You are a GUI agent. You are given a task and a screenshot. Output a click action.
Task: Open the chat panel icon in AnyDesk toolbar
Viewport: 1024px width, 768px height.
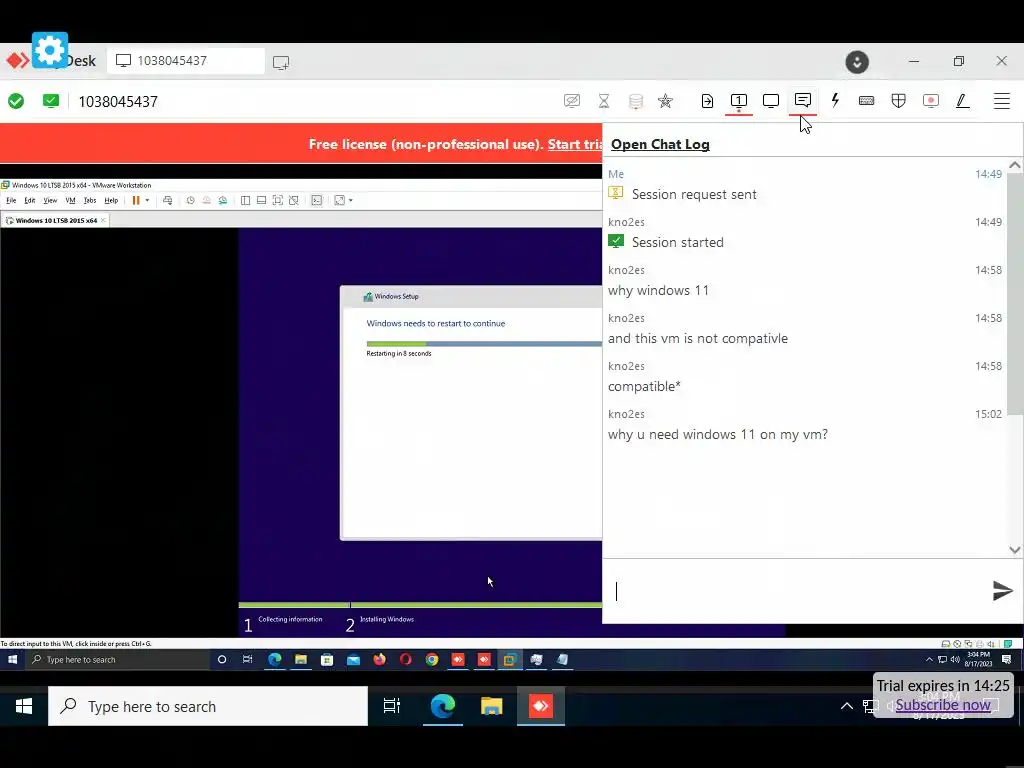click(x=803, y=101)
